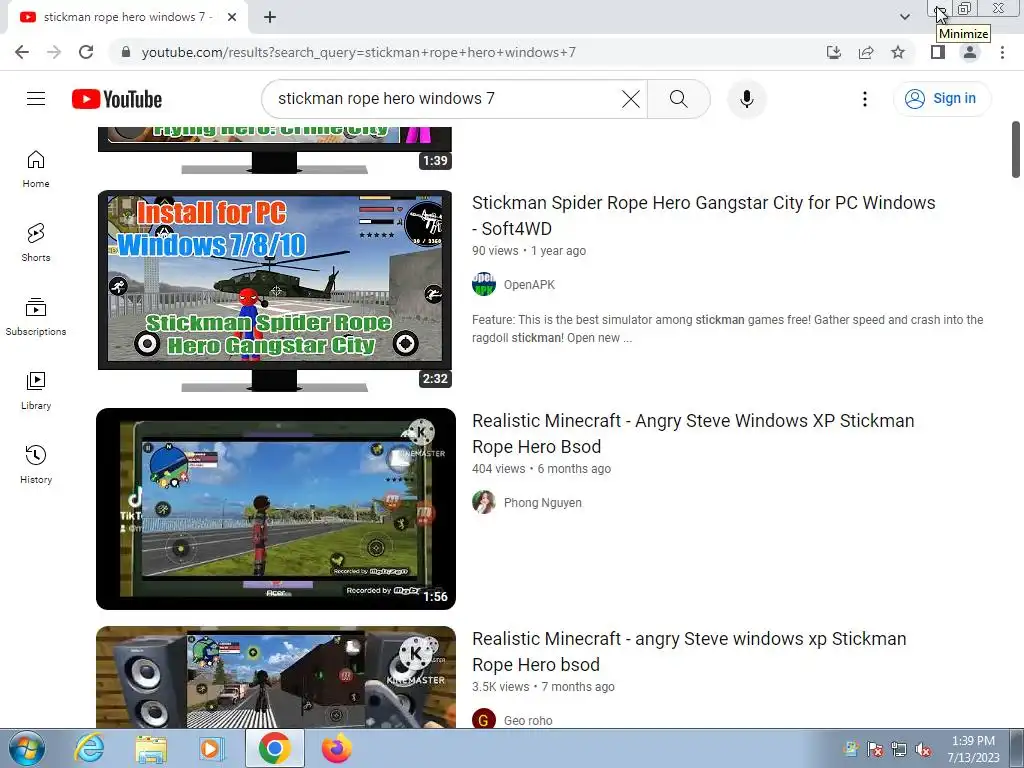The width and height of the screenshot is (1024, 768).
Task: Open YouTube hamburger guide menu
Action: [36, 99]
